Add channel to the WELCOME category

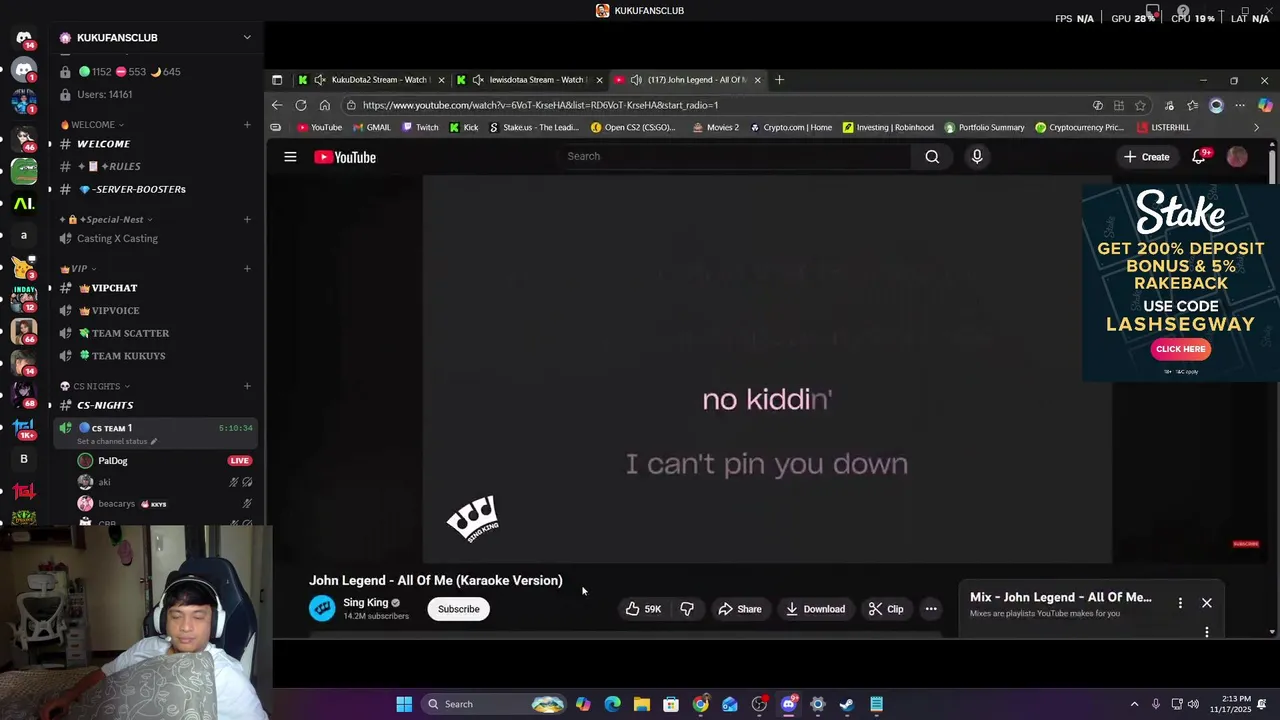(x=247, y=125)
